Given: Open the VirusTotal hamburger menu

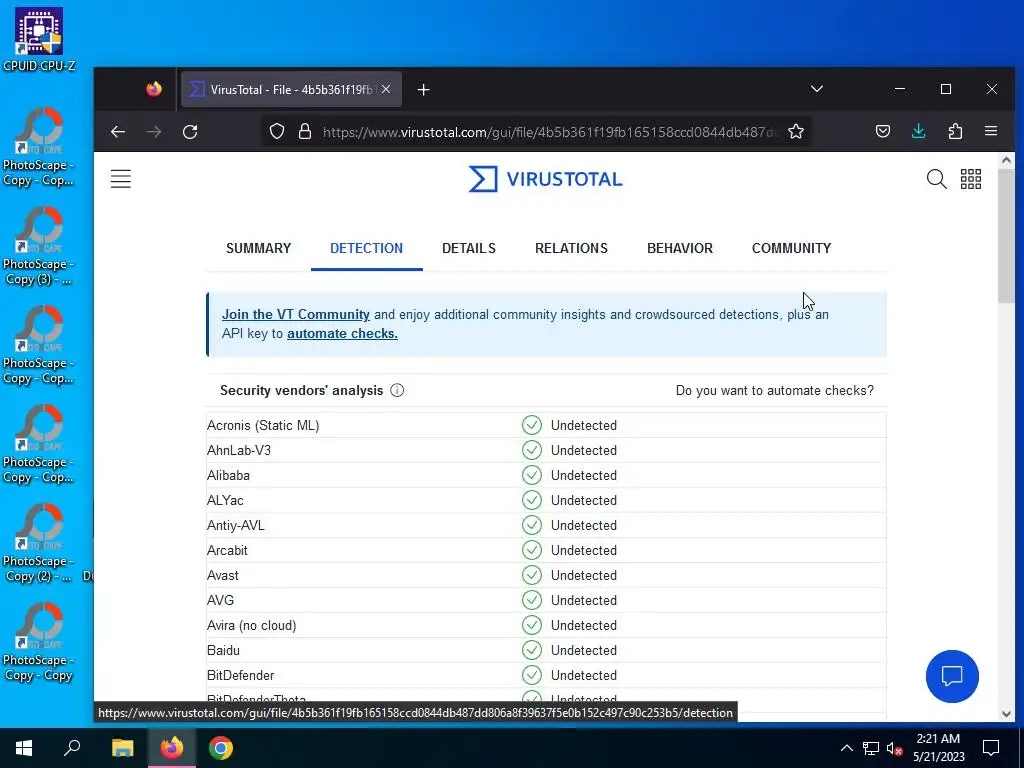Looking at the screenshot, I should click(121, 179).
